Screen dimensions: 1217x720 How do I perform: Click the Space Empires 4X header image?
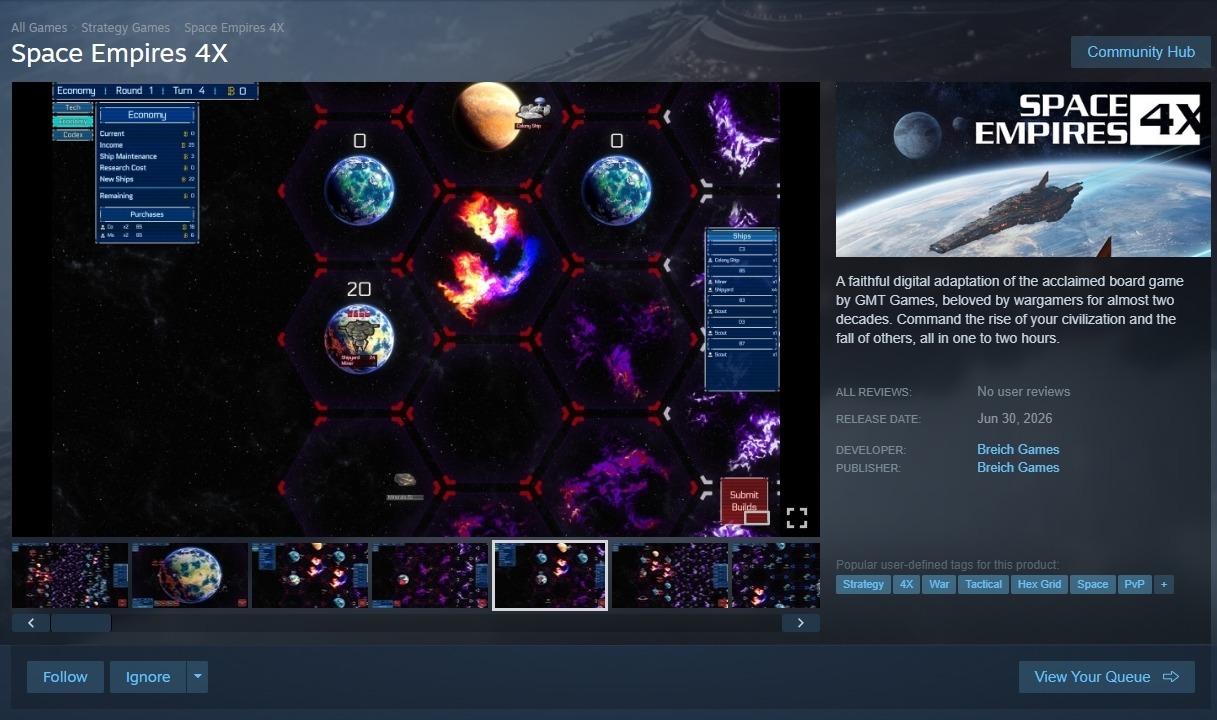pyautogui.click(x=1023, y=170)
